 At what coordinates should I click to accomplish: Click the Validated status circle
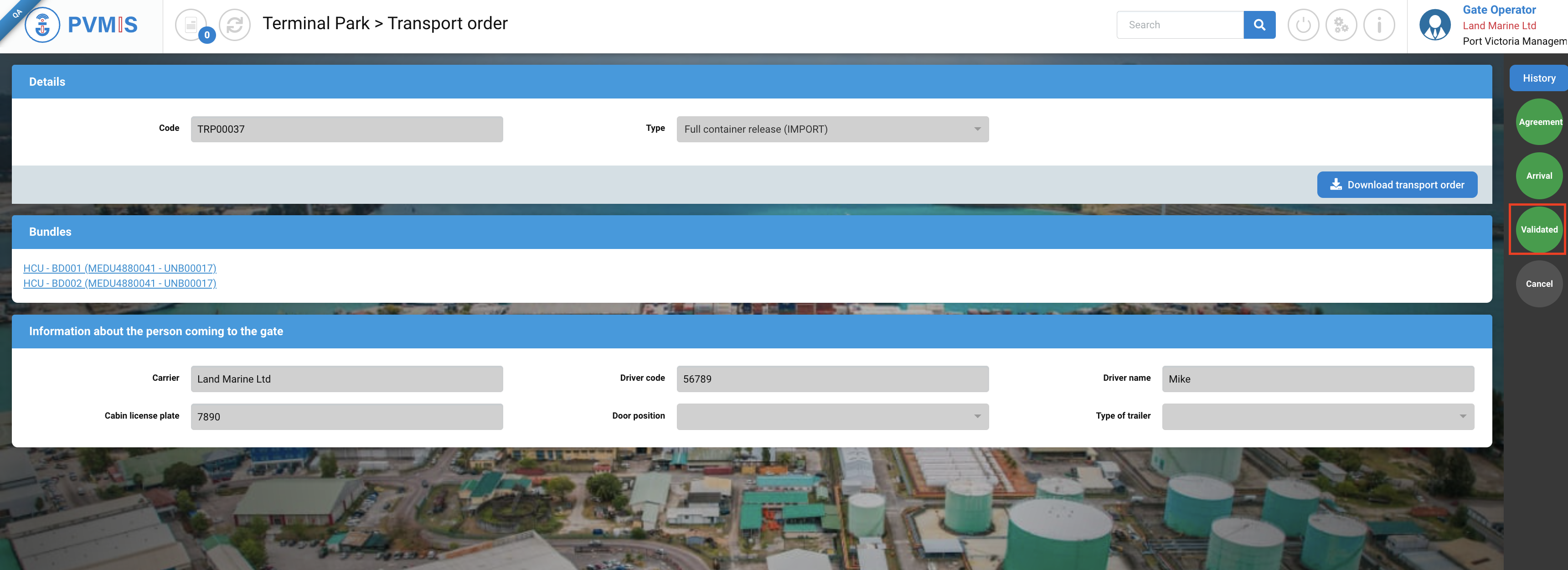pos(1539,229)
